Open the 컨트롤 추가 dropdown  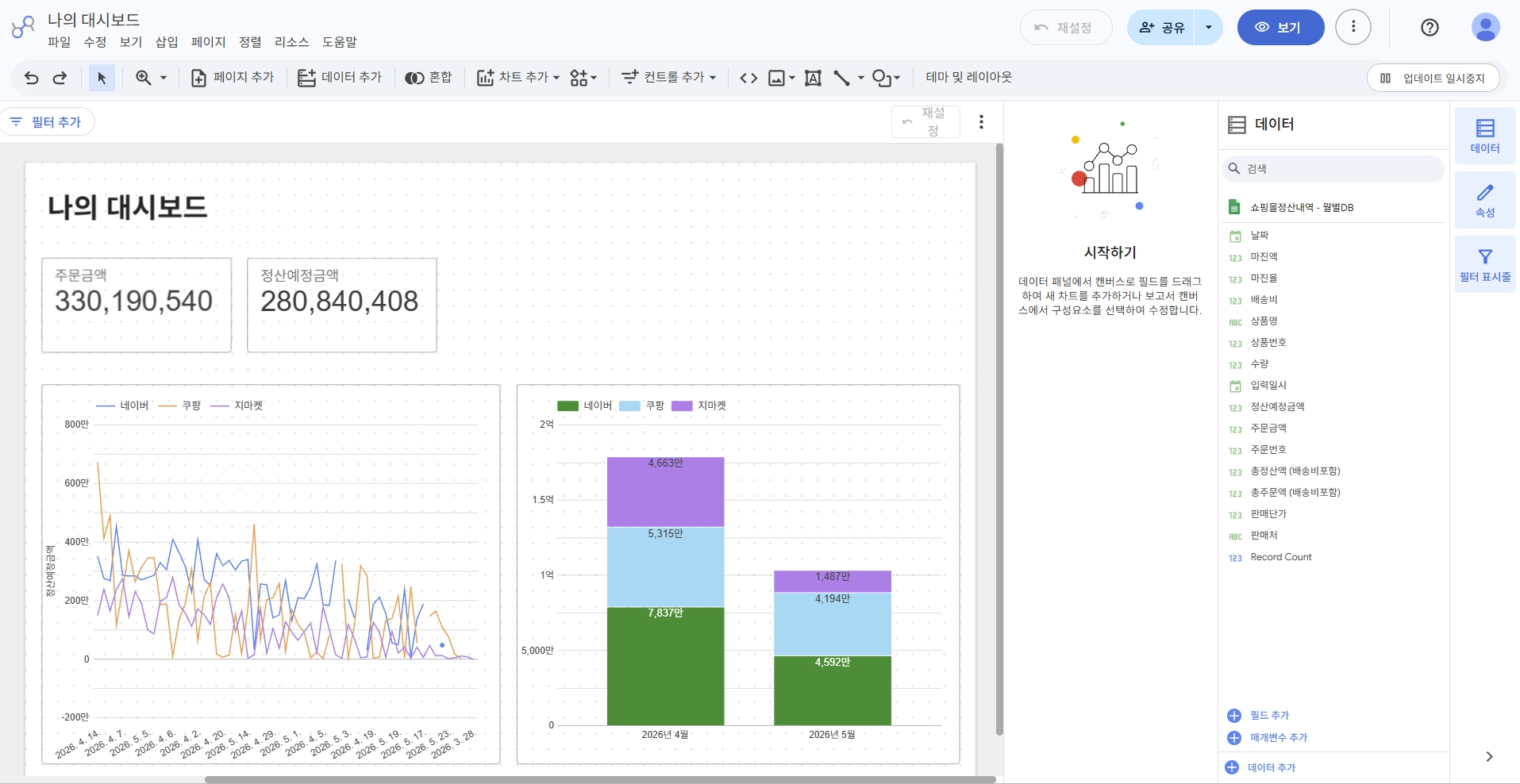[669, 78]
